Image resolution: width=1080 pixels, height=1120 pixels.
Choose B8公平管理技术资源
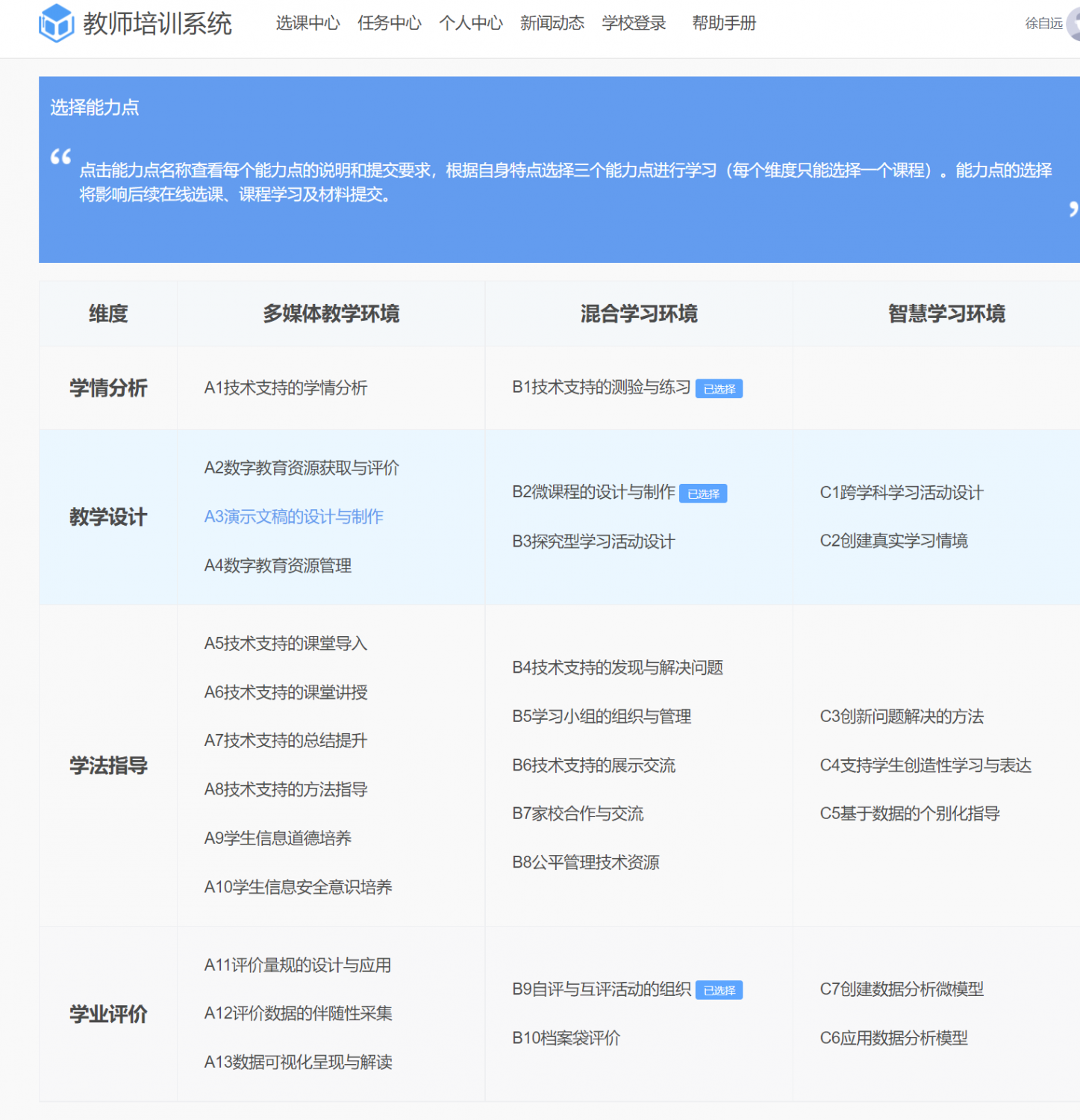click(x=586, y=862)
